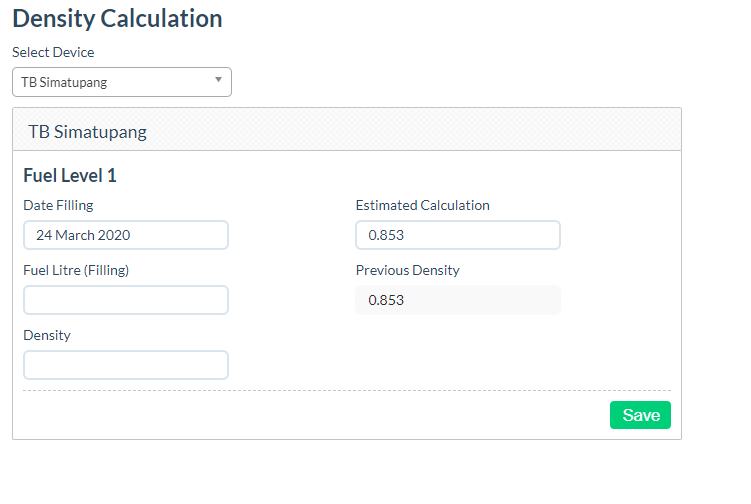751x504 pixels.
Task: Open the Select Device dropdown
Action: tap(121, 82)
